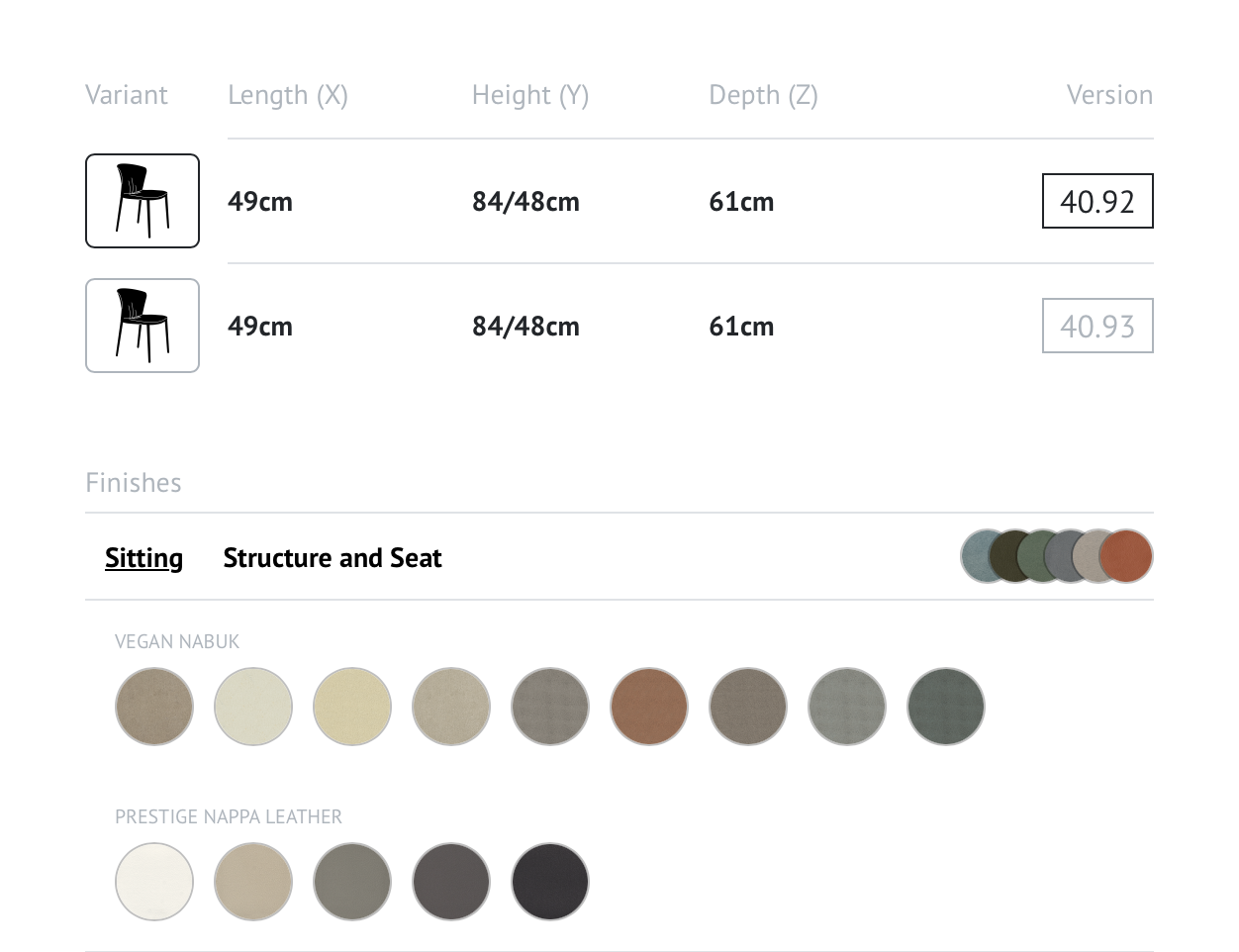This screenshot has height=952, width=1239.
Task: Choose the light grey Vegan Nabuk swatch
Action: [x=847, y=707]
